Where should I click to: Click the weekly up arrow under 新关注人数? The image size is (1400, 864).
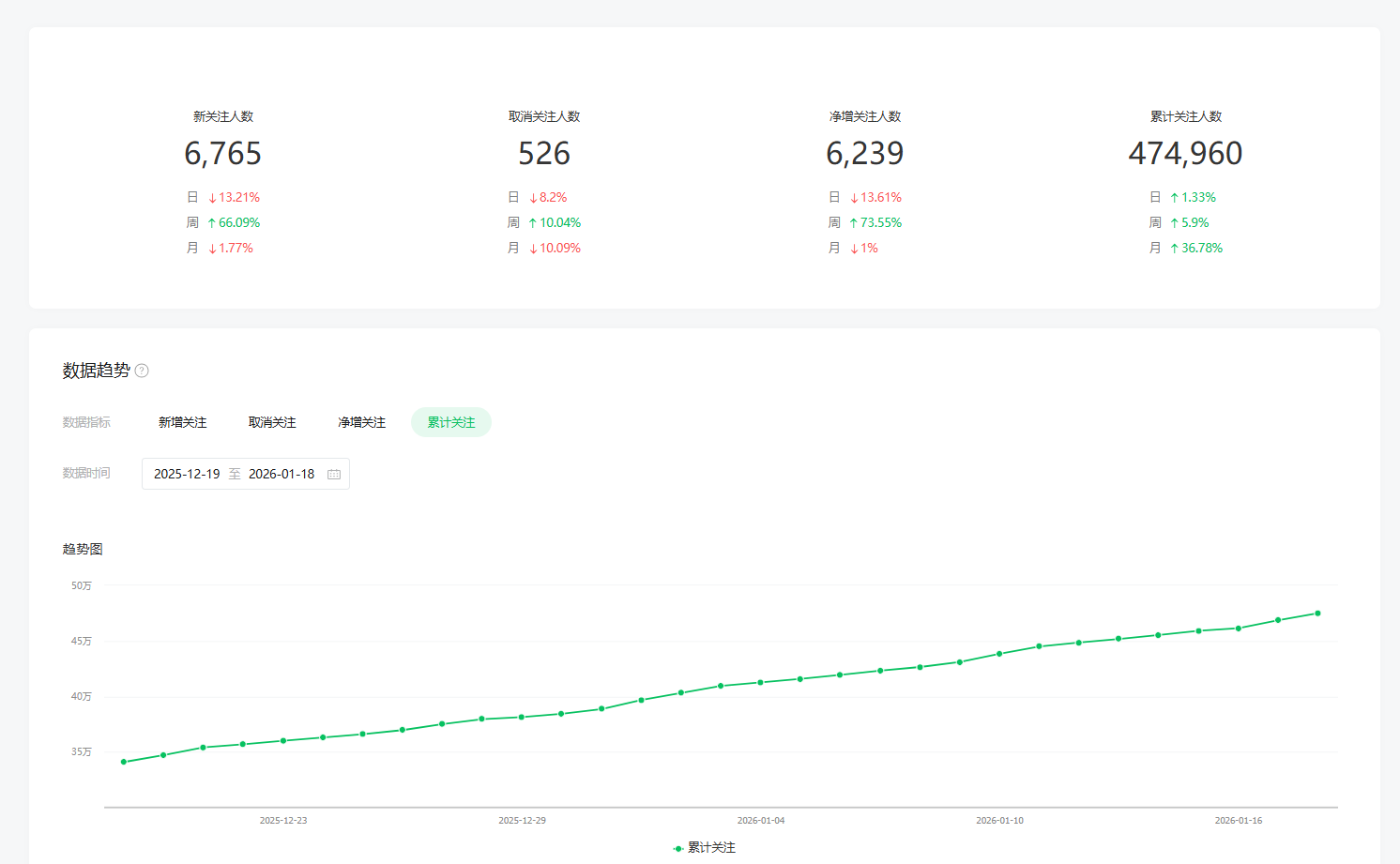coord(212,223)
